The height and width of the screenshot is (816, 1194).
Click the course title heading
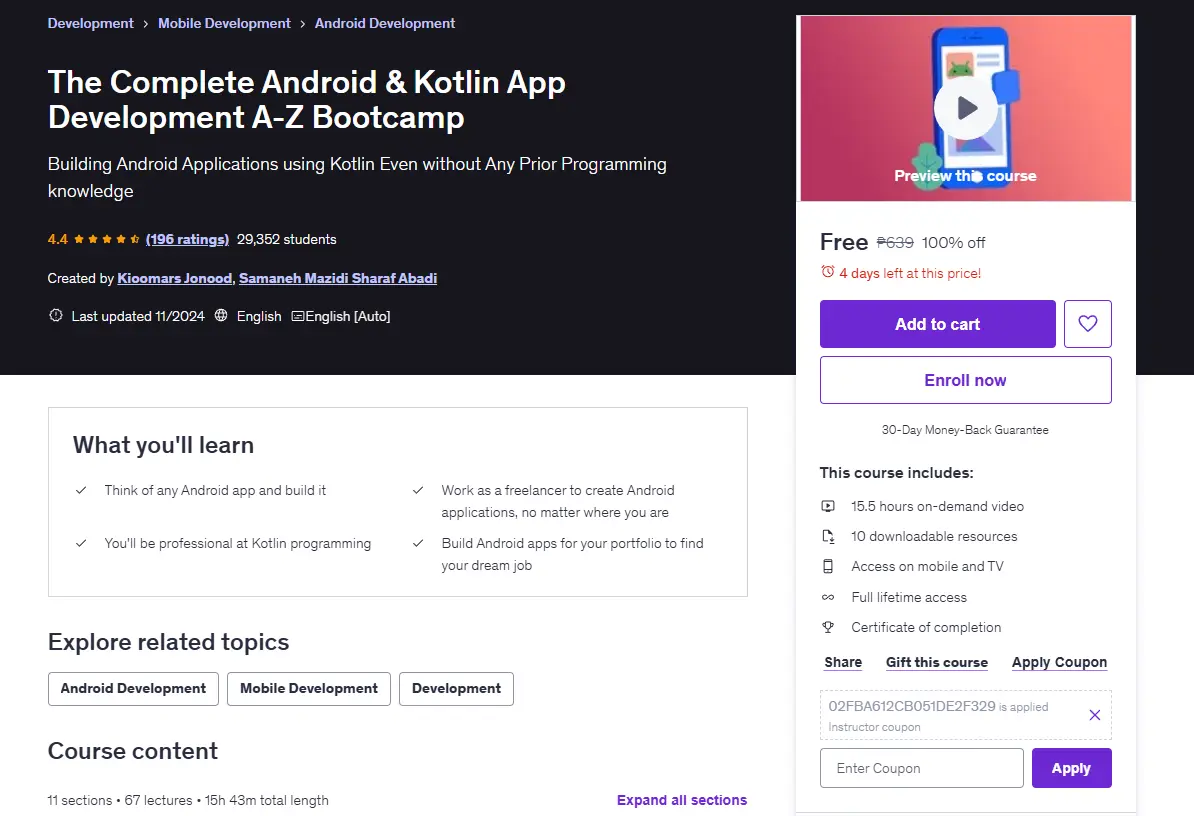[306, 100]
